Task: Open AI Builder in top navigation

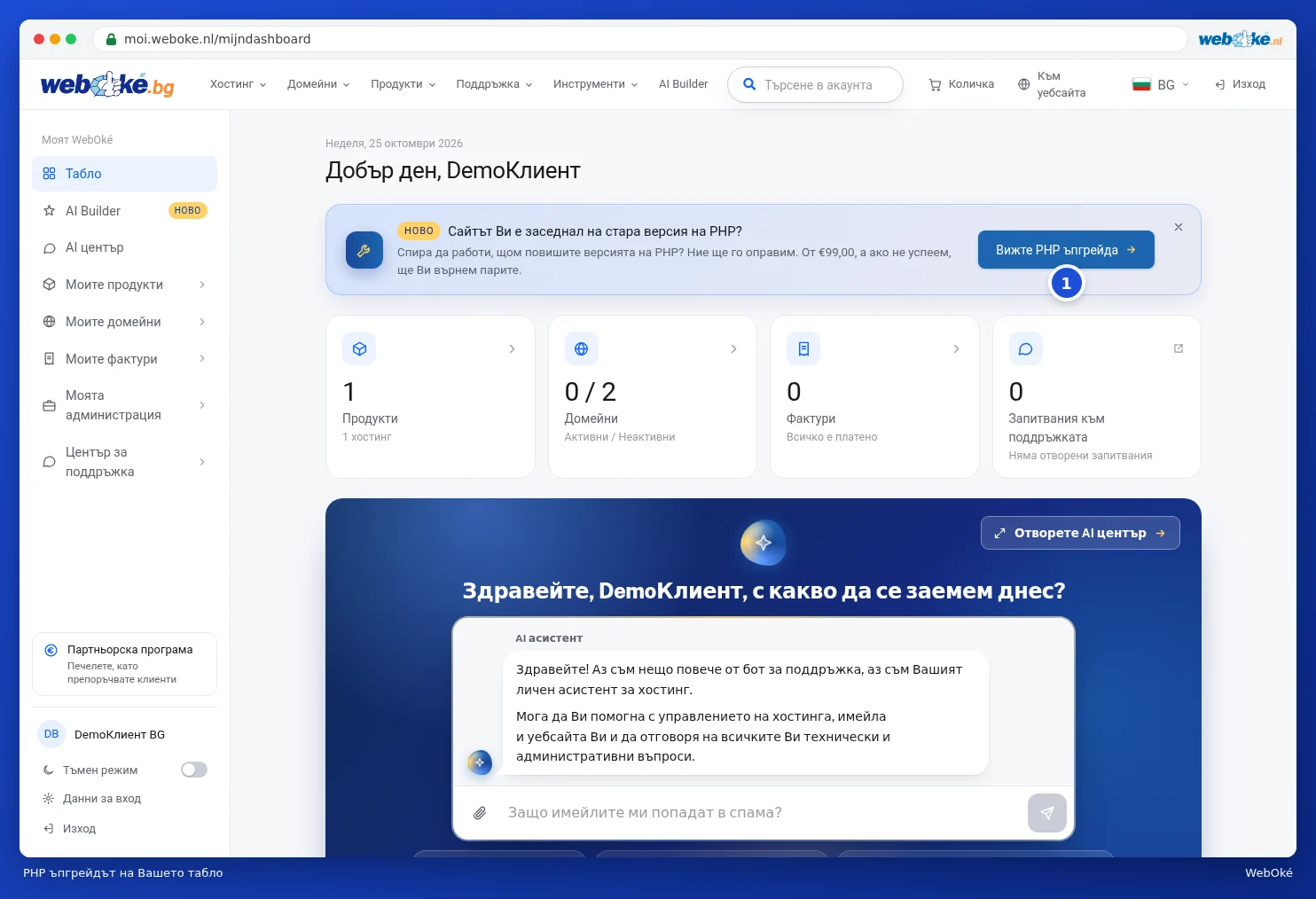Action: click(683, 84)
